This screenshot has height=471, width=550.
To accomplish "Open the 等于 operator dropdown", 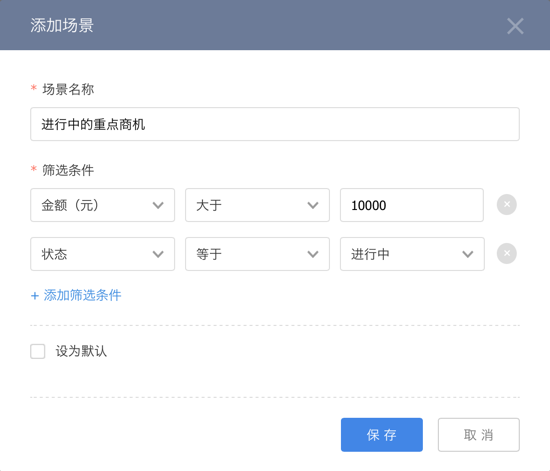I will 257,254.
